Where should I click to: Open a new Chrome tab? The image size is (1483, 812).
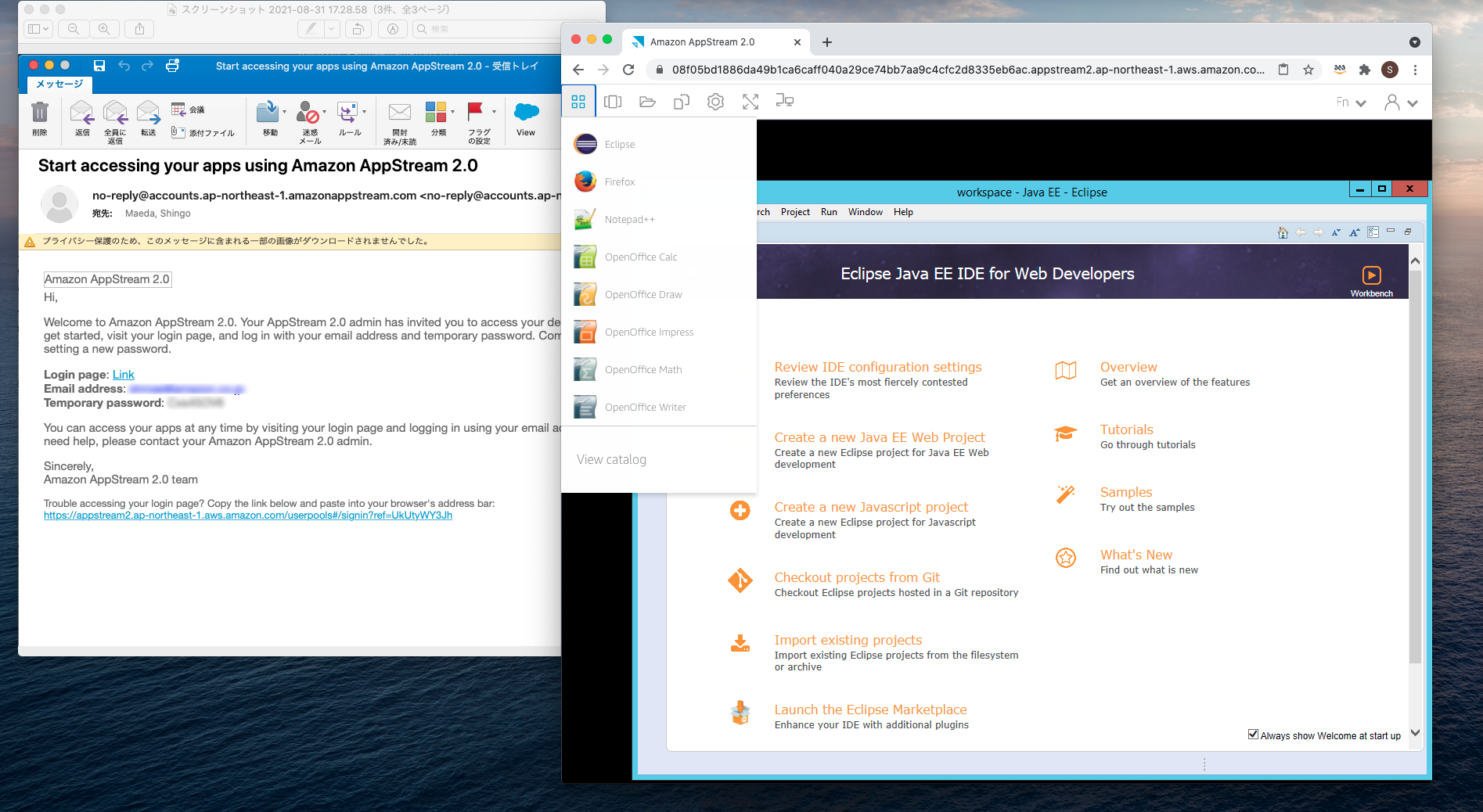point(827,42)
